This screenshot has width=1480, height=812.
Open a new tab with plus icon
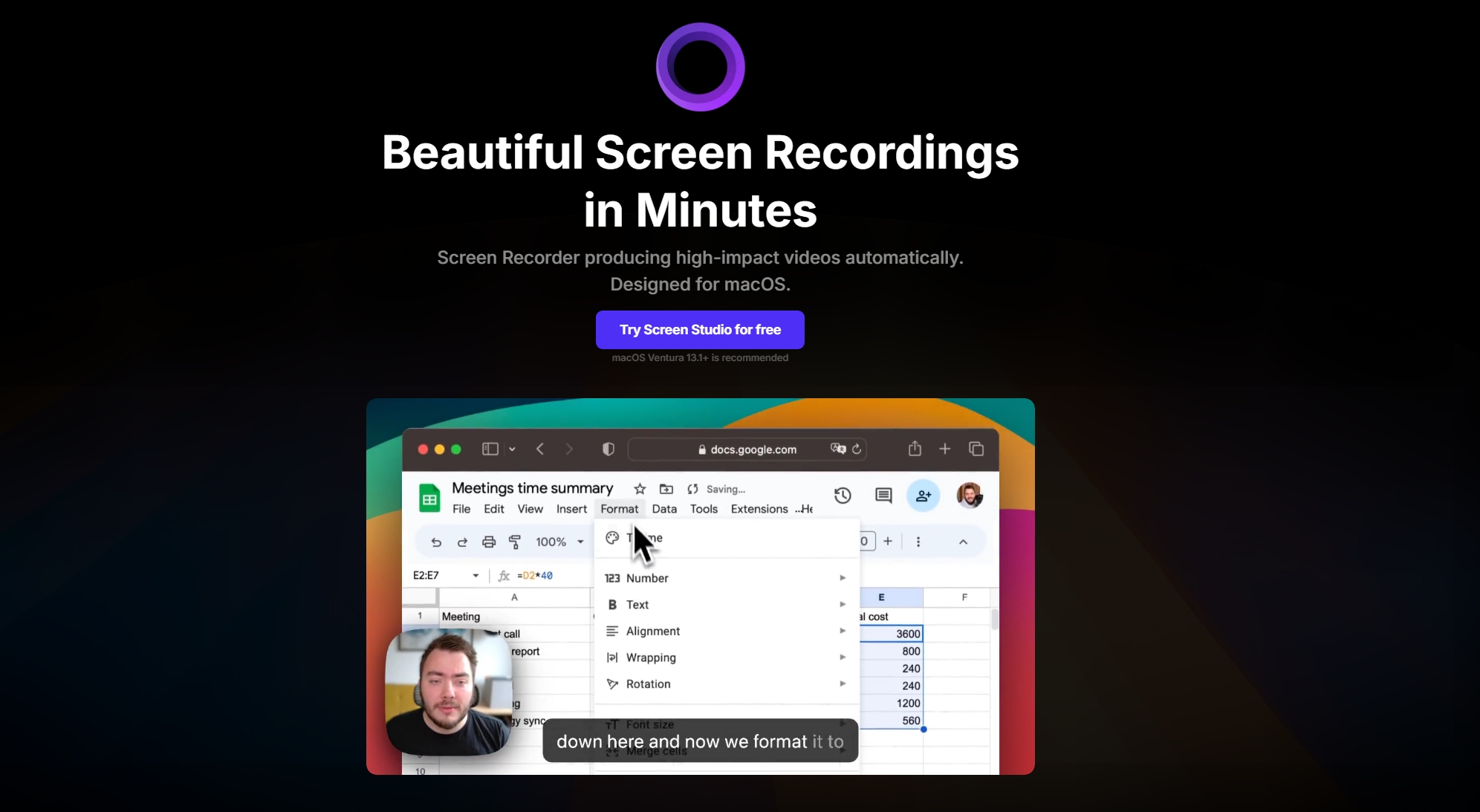(x=945, y=449)
